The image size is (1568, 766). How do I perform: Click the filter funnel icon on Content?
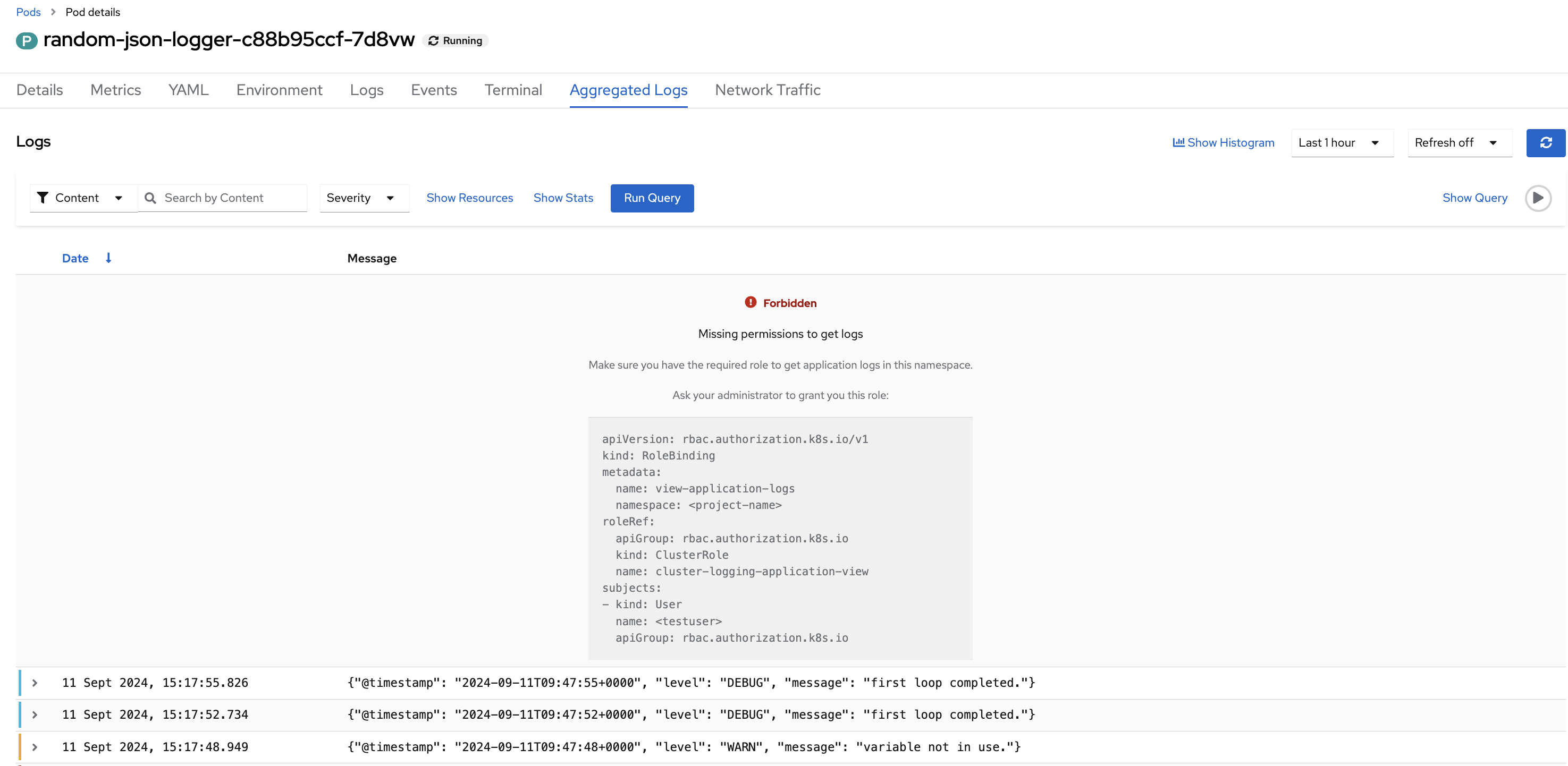coord(43,198)
